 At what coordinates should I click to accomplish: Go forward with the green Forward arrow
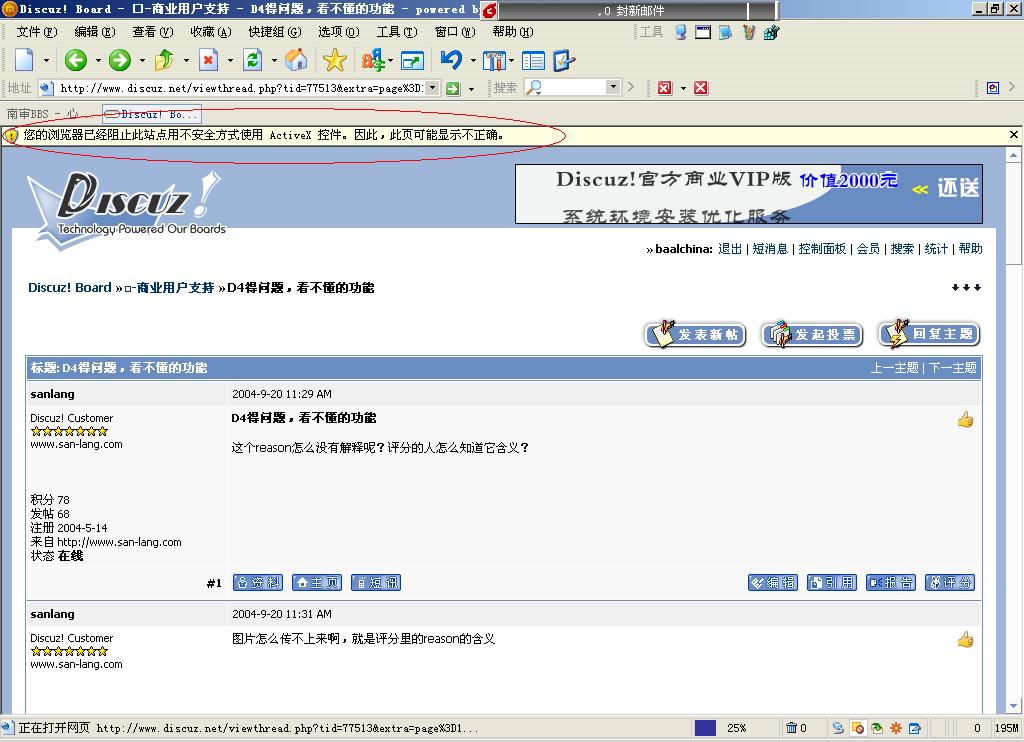point(120,60)
